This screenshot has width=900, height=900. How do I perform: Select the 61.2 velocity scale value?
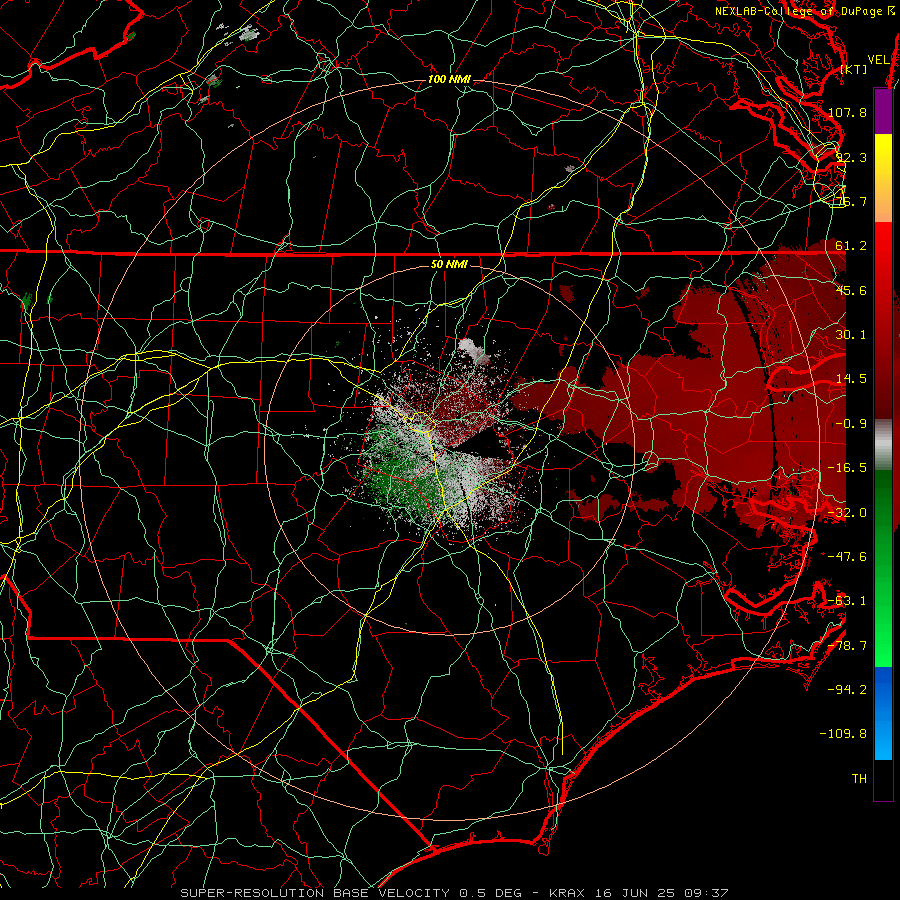pos(851,246)
